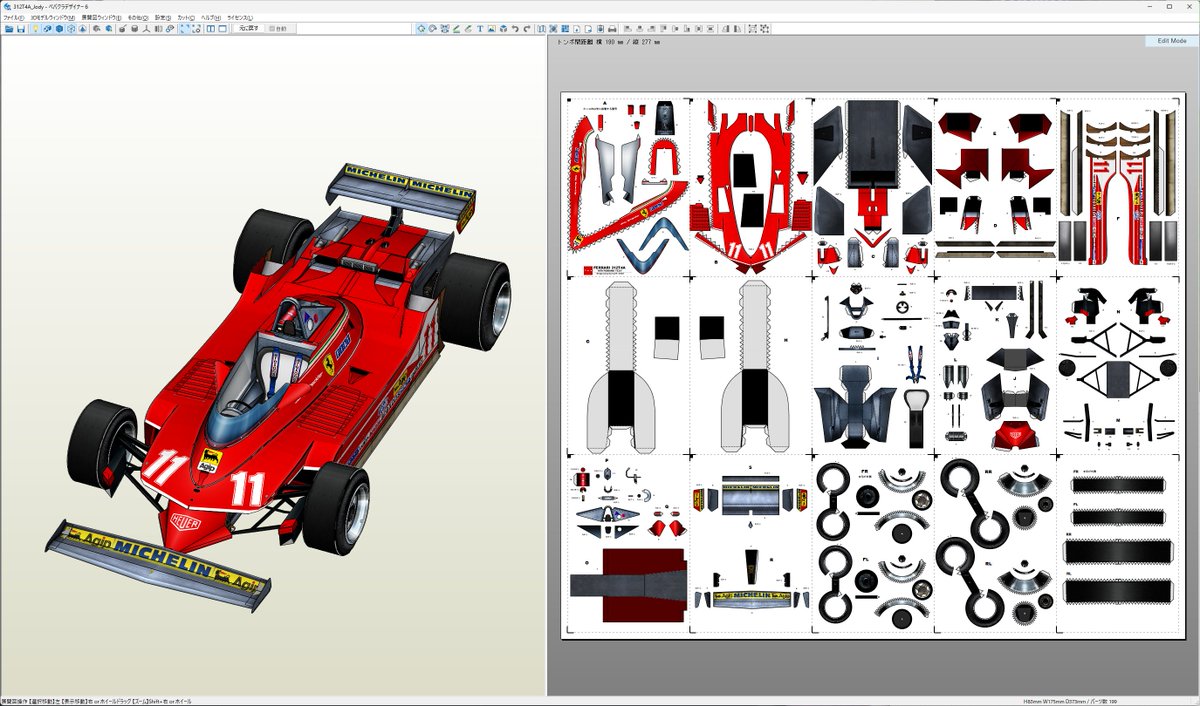Click the cylinder database icon
1200x706 pixels.
(x=135, y=28)
